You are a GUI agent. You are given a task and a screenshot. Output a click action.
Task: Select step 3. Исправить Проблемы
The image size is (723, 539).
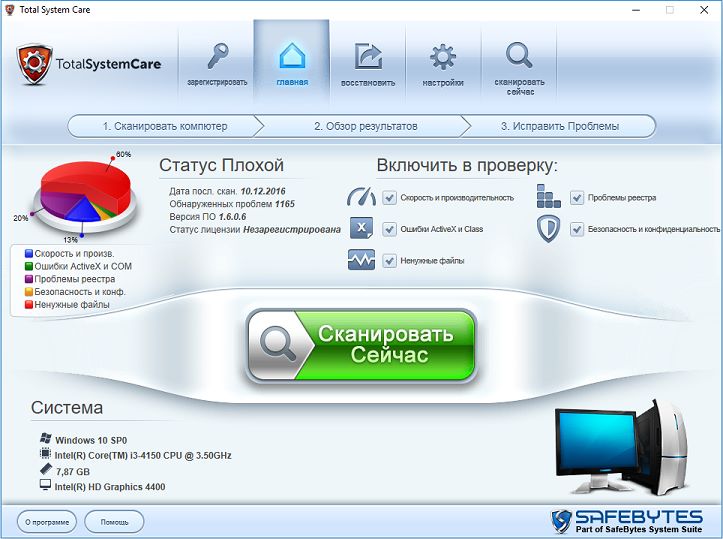click(560, 126)
